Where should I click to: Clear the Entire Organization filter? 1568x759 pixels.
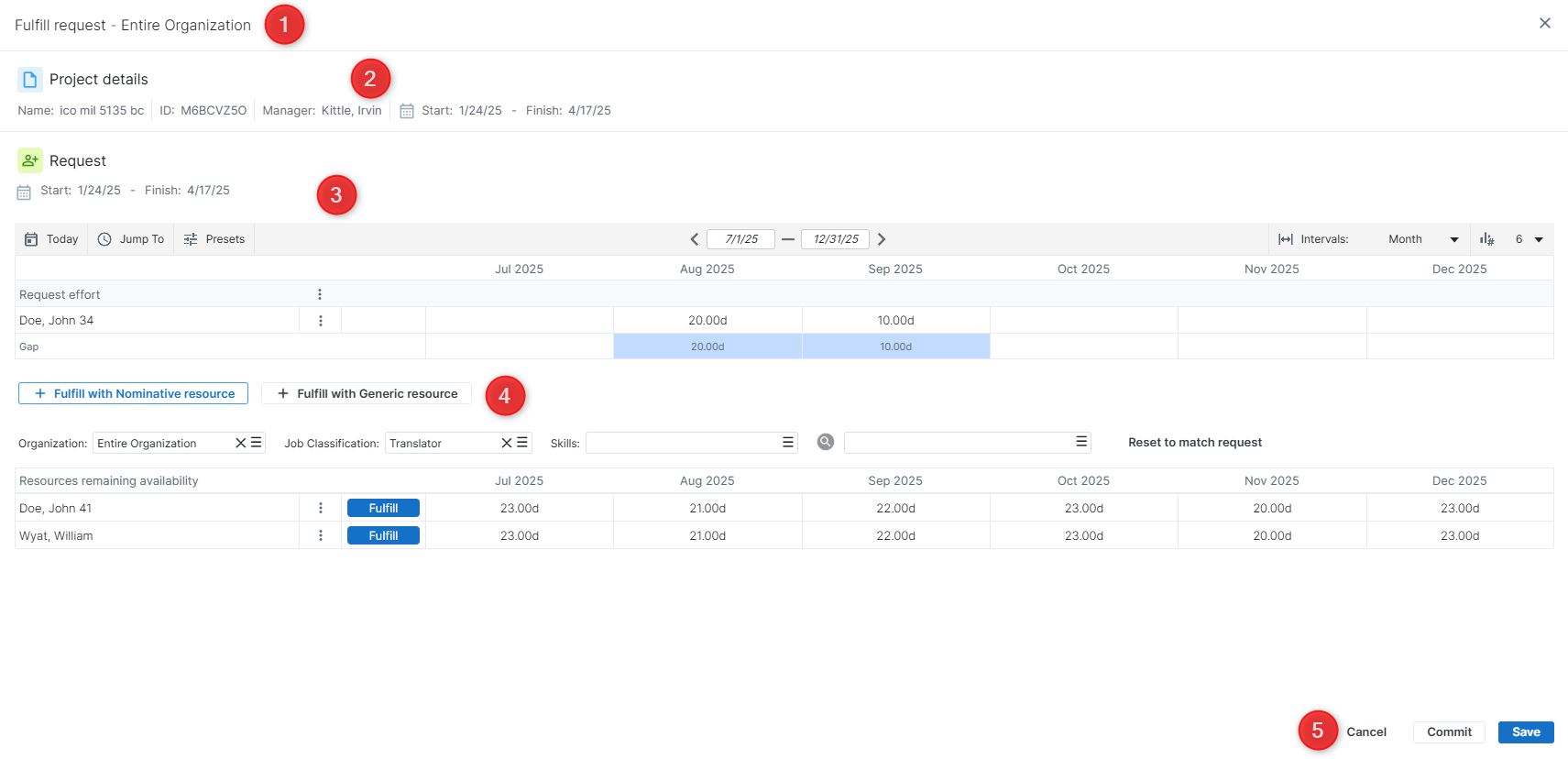click(241, 443)
